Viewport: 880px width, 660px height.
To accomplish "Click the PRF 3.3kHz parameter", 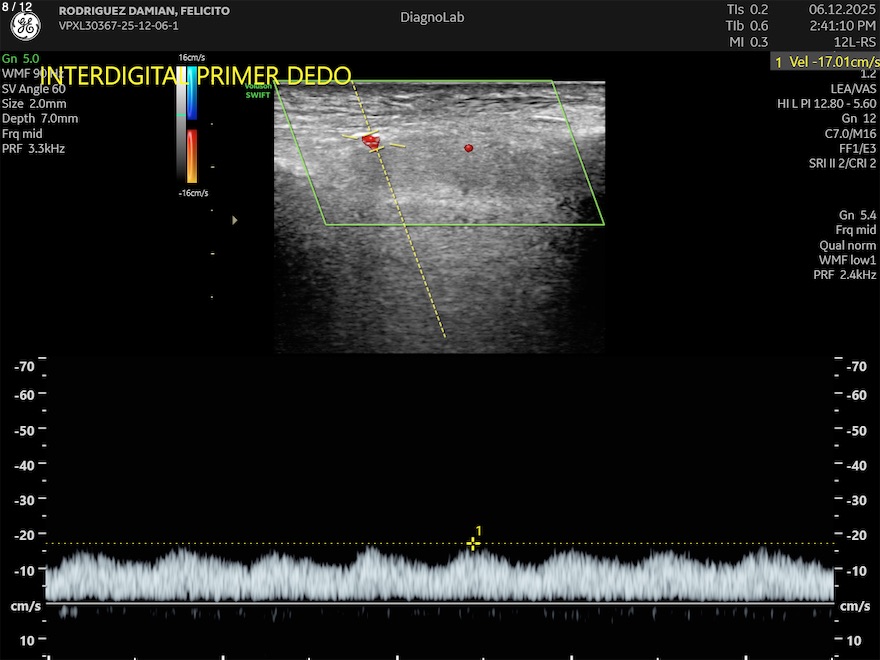I will pos(34,148).
